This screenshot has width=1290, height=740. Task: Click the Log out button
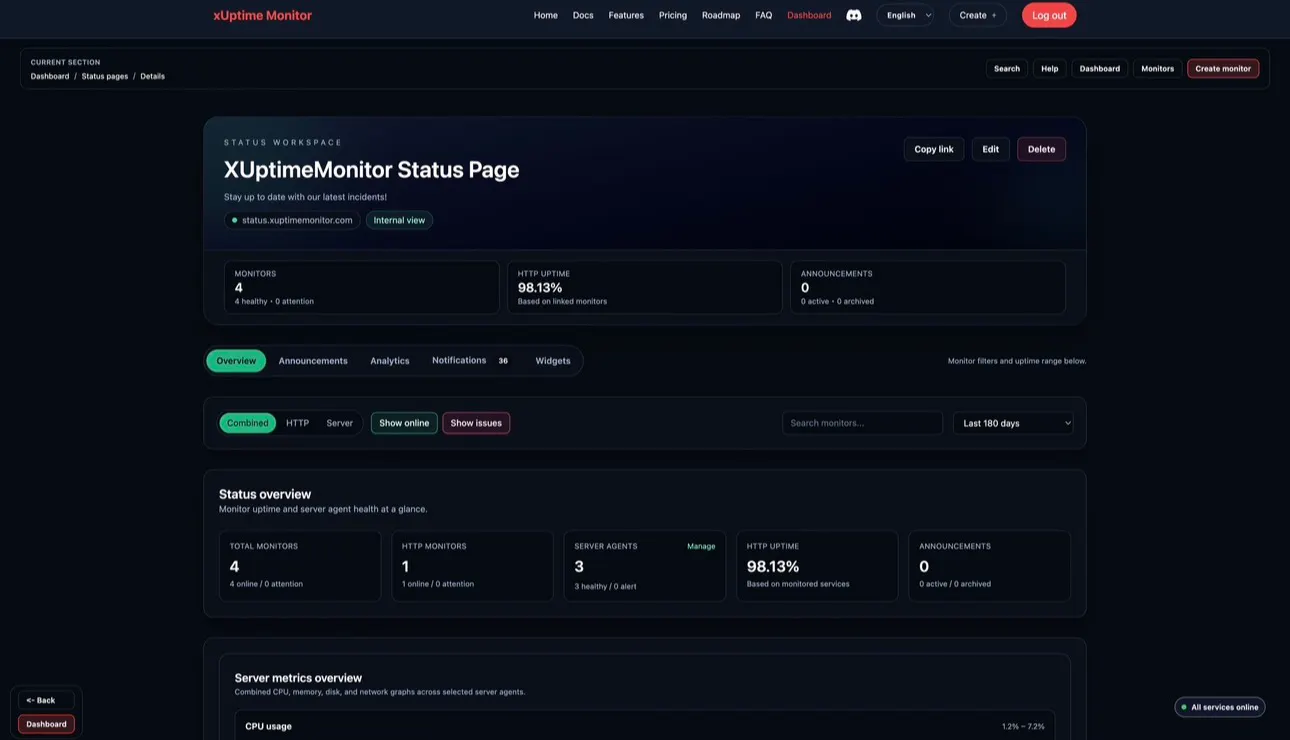point(1049,15)
